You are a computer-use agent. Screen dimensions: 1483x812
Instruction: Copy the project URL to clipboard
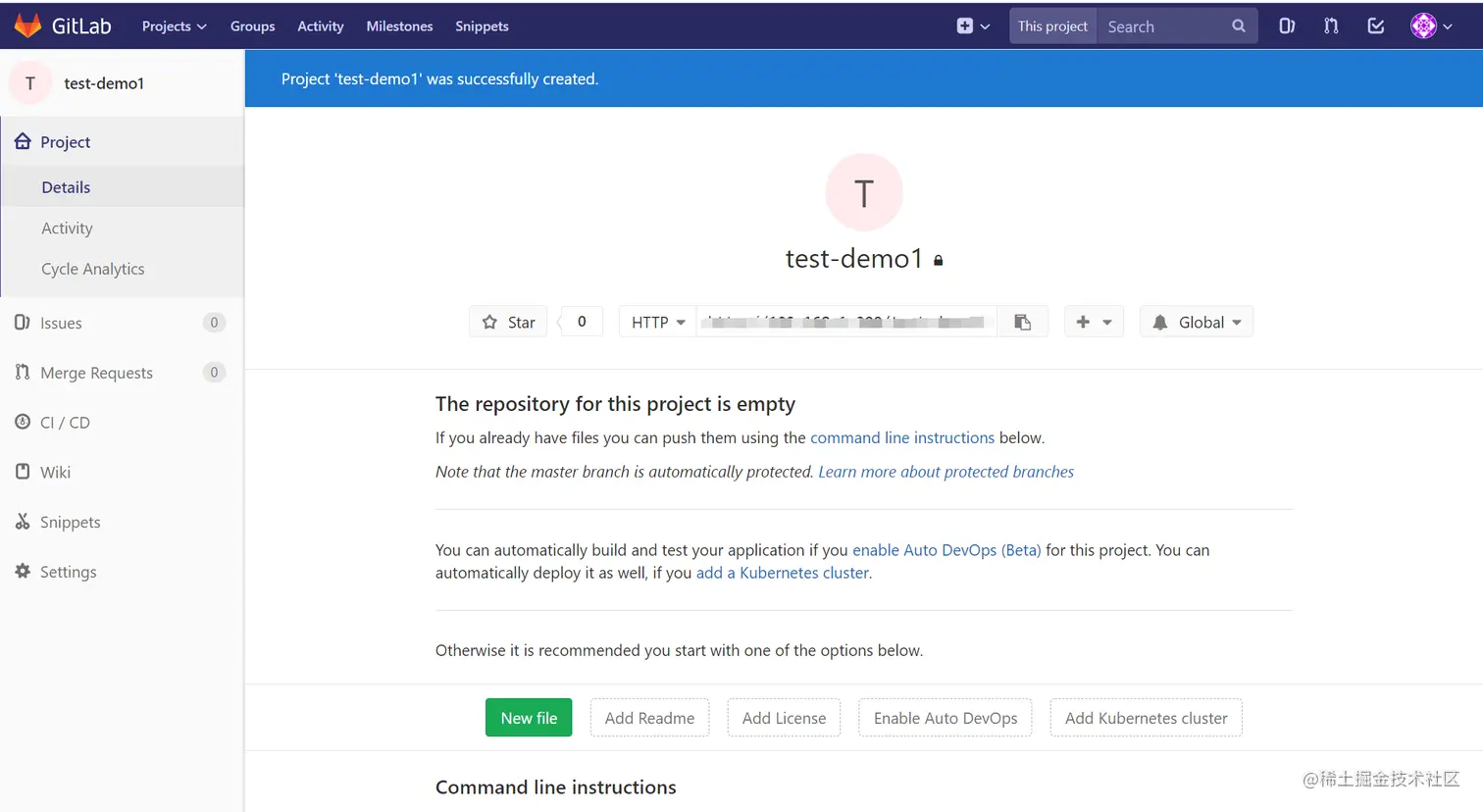pos(1022,322)
